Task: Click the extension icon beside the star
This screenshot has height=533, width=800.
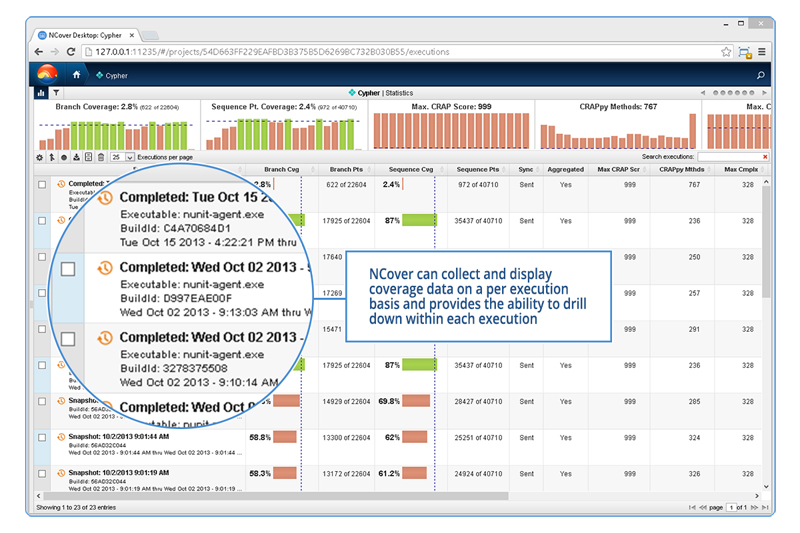Action: [745, 52]
